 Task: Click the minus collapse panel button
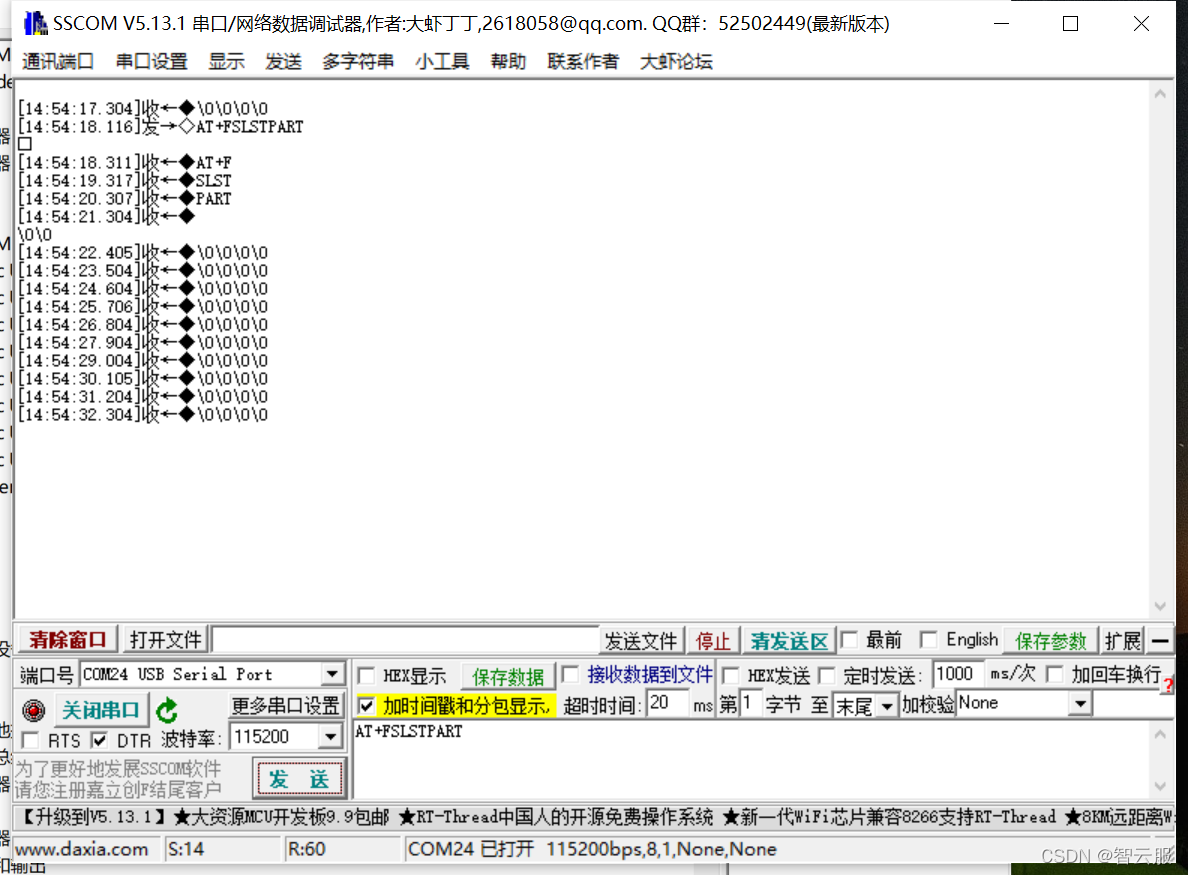1160,641
